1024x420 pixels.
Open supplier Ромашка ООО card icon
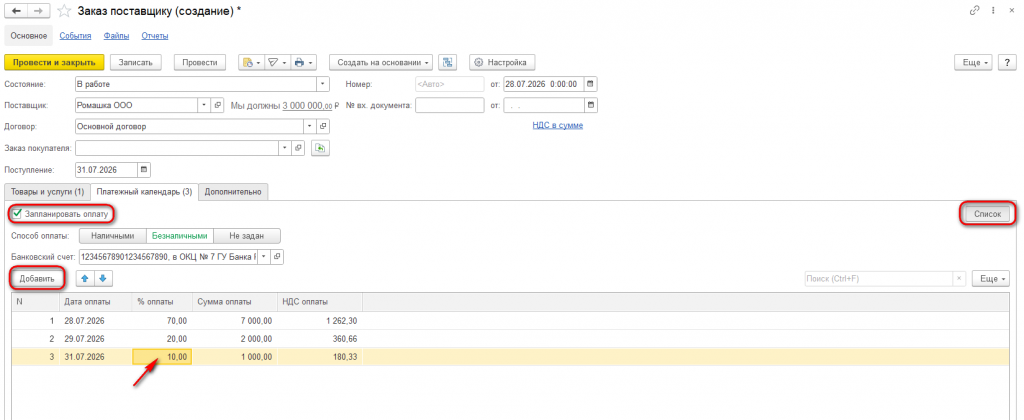218,105
